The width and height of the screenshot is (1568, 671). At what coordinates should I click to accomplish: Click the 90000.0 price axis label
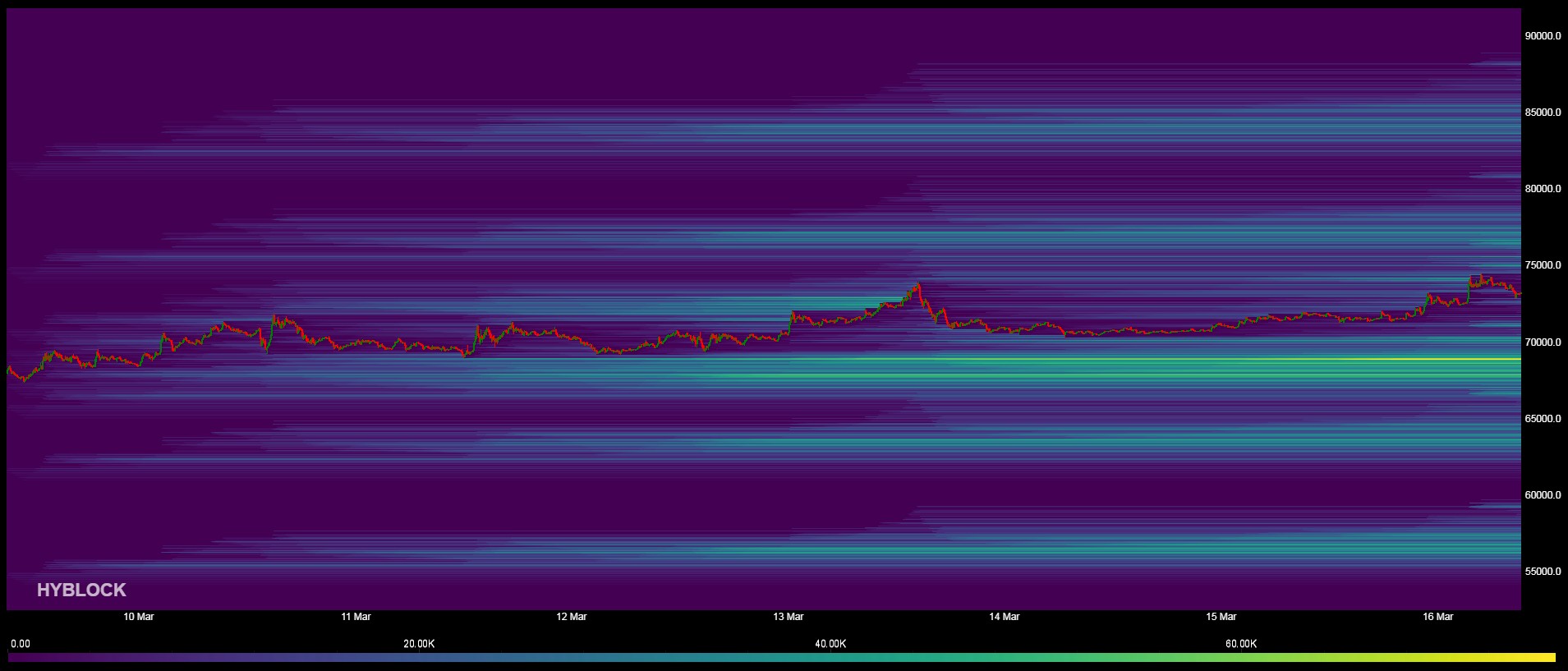click(1543, 36)
